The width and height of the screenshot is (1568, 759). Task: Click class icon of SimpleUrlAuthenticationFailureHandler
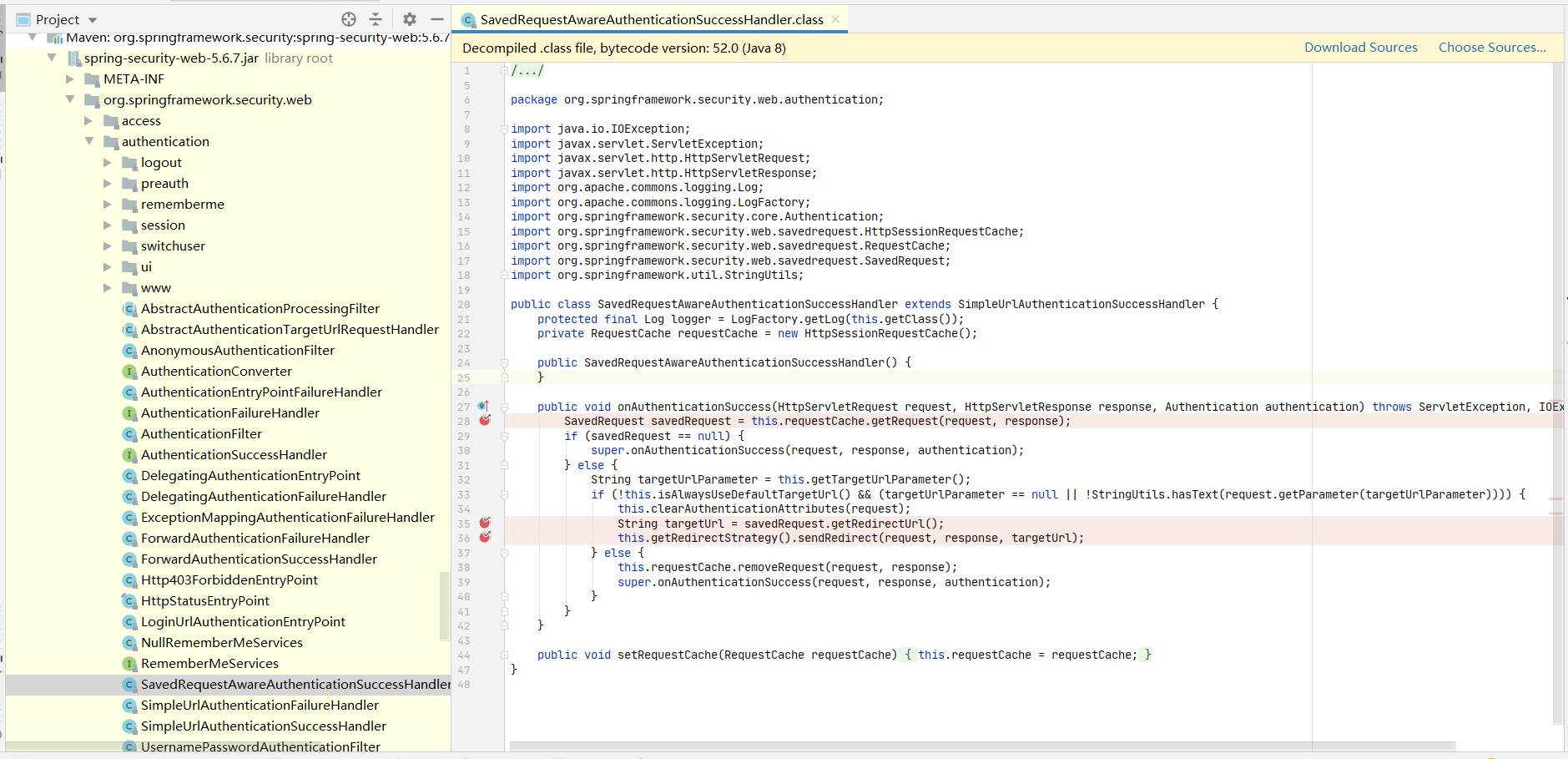[x=129, y=706]
